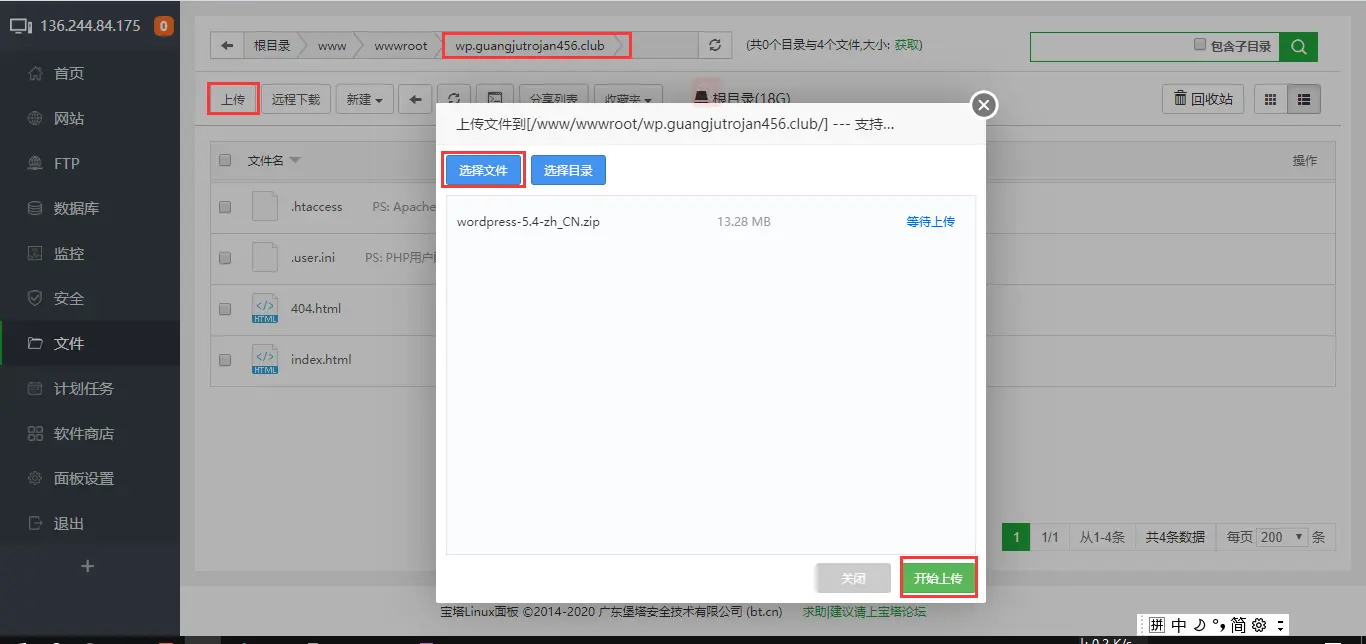Click the green 获取 size link
1366x644 pixels.
[x=907, y=45]
